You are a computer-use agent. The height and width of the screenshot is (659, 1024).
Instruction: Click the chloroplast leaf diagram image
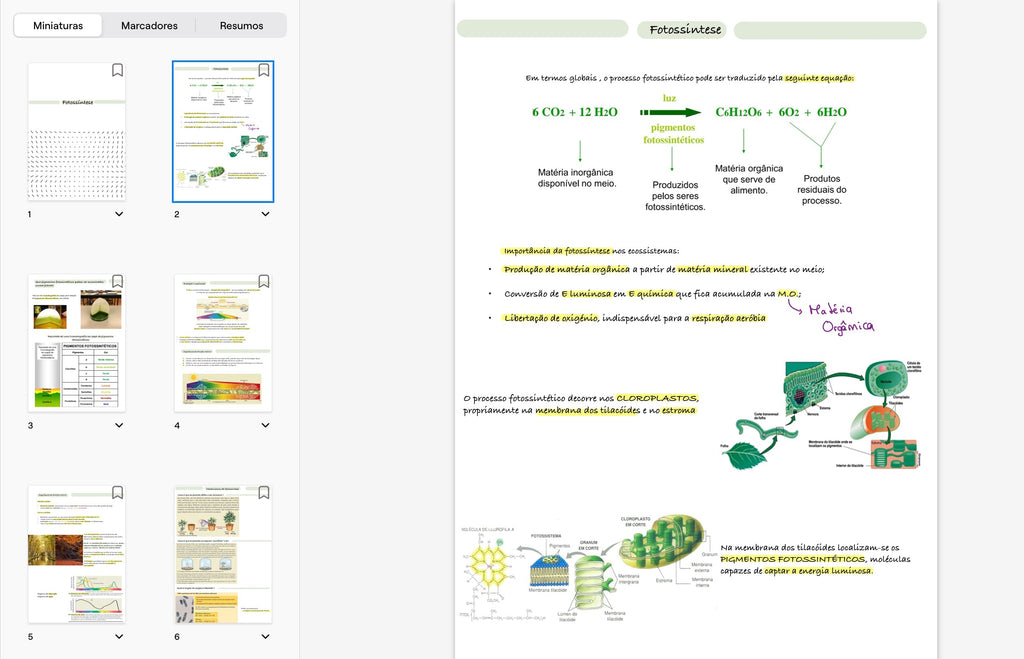pyautogui.click(x=820, y=415)
